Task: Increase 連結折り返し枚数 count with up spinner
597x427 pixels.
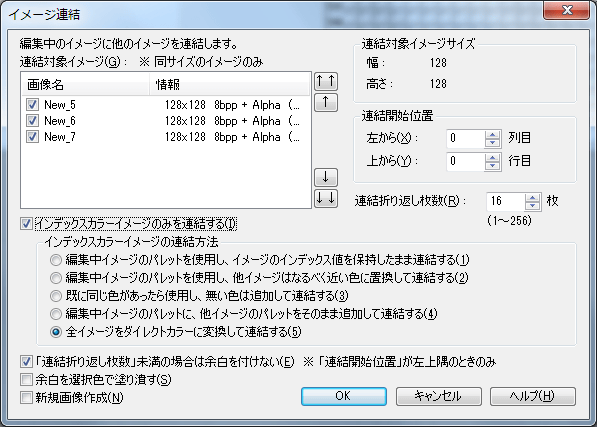Action: 532,198
